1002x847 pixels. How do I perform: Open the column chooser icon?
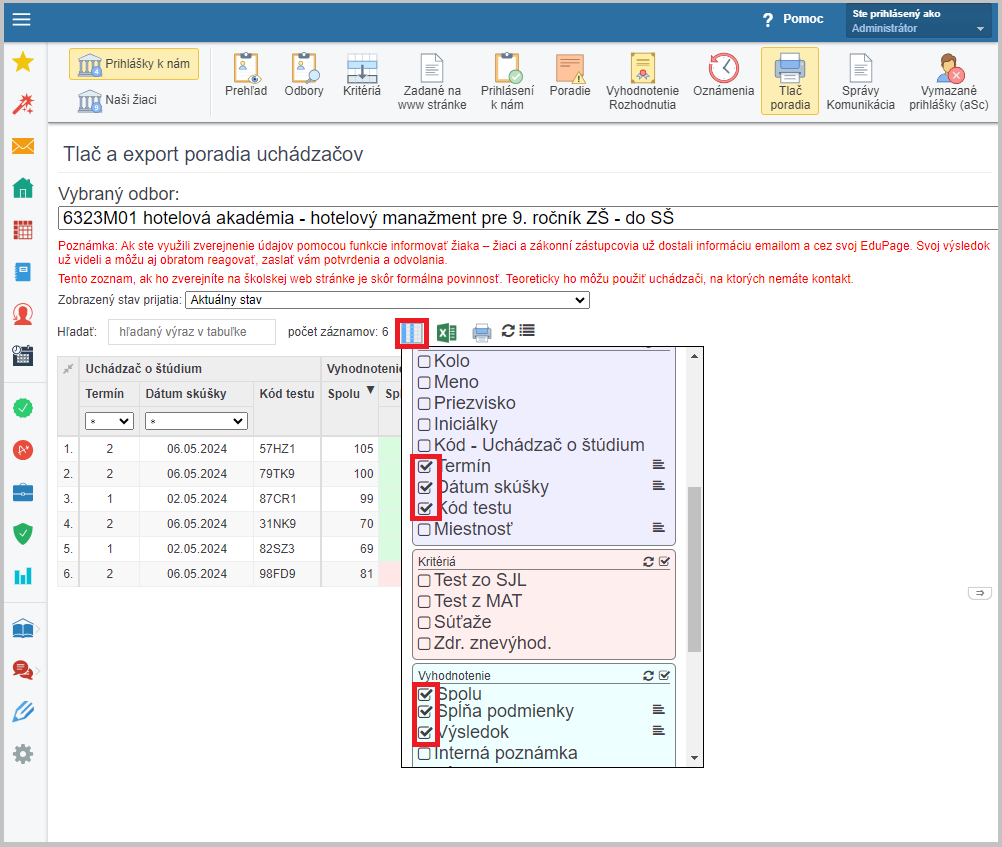(412, 332)
